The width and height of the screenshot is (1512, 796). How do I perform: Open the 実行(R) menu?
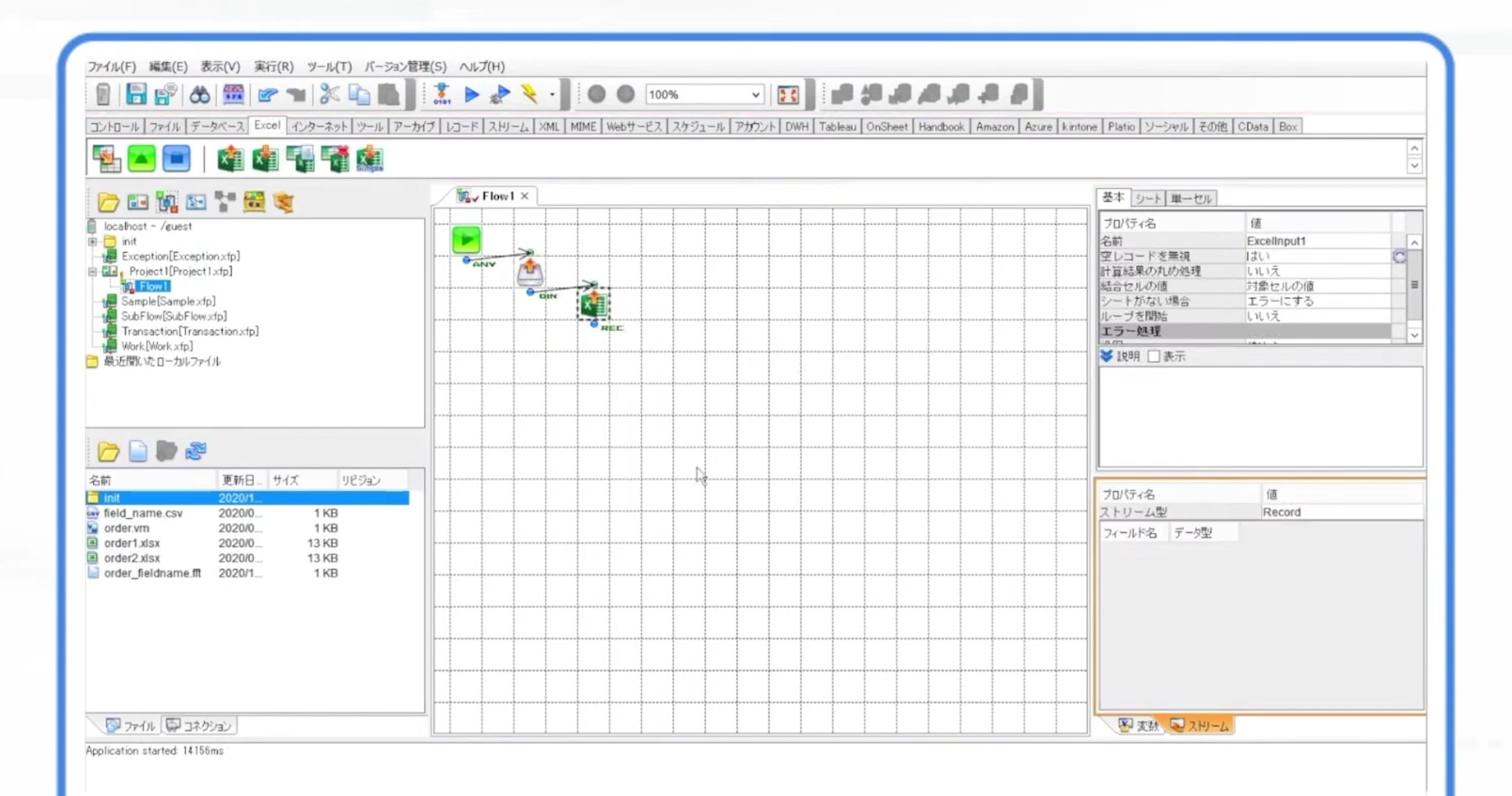273,66
